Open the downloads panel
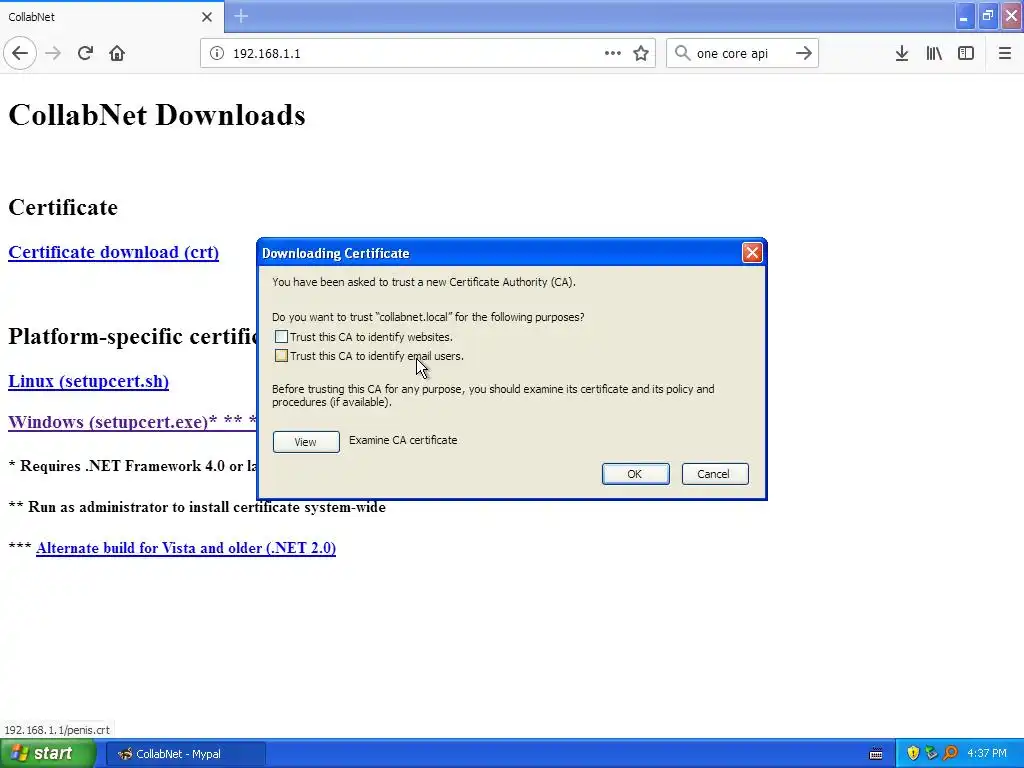 click(902, 53)
